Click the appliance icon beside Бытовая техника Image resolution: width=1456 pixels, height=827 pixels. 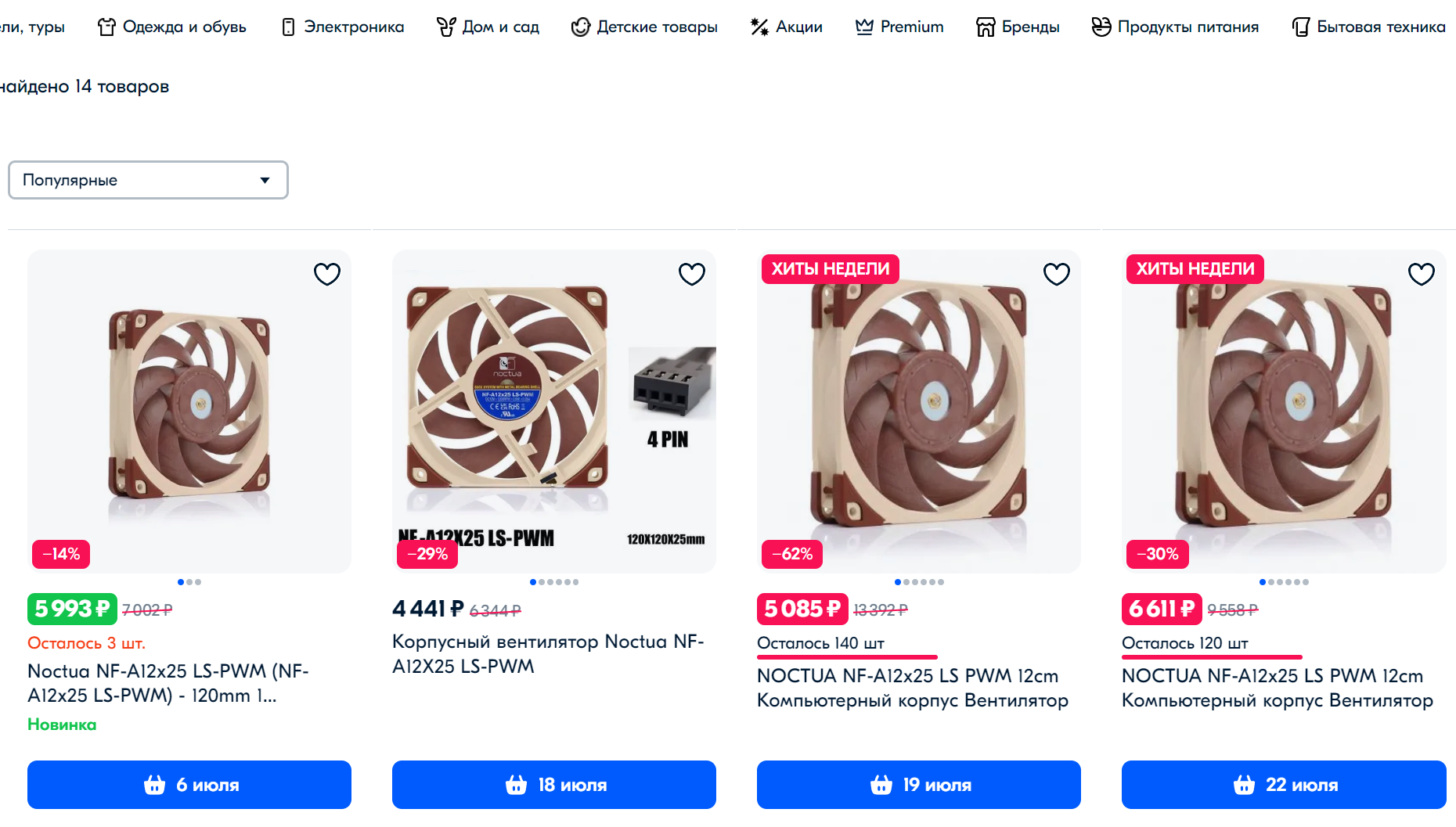click(x=1301, y=27)
